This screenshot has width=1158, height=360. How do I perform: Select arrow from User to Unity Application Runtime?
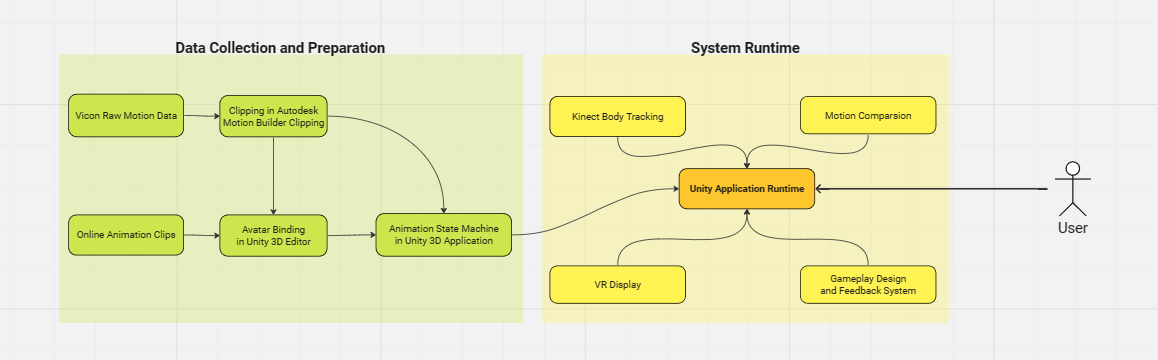932,189
